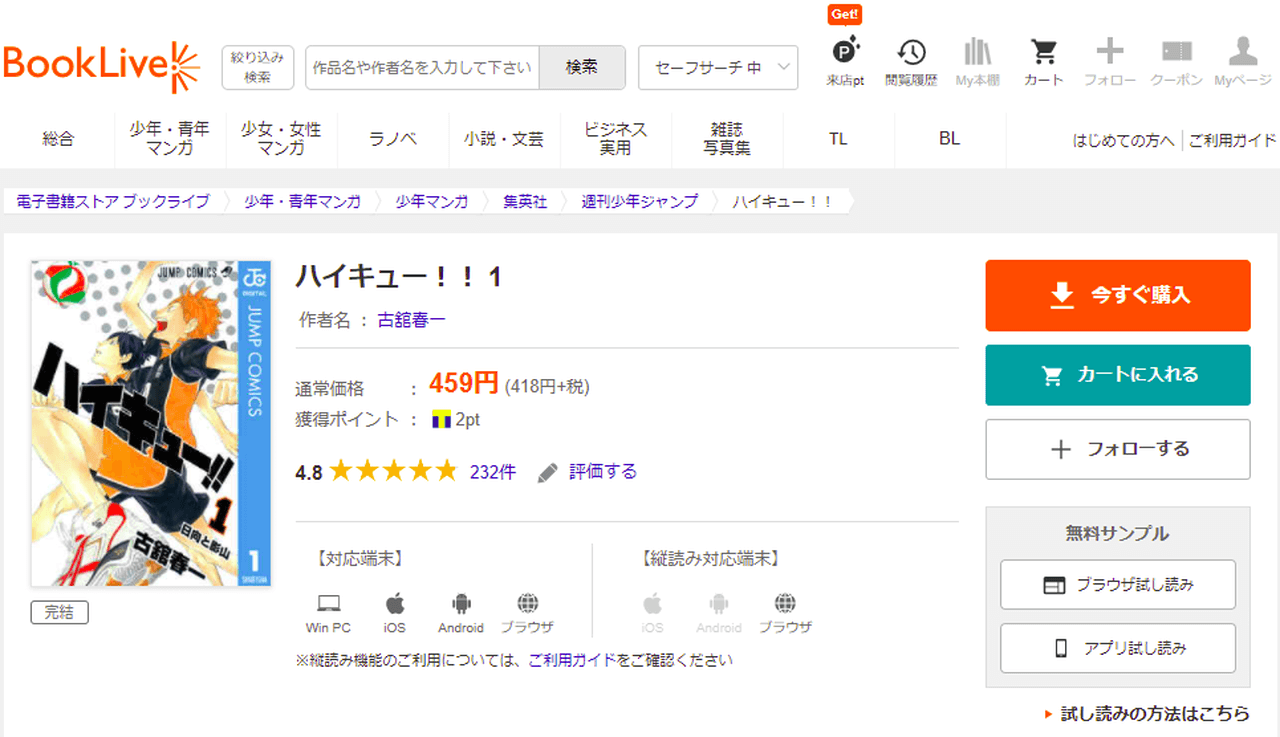This screenshot has height=737, width=1280.
Task: Click the search input field
Action: point(422,68)
